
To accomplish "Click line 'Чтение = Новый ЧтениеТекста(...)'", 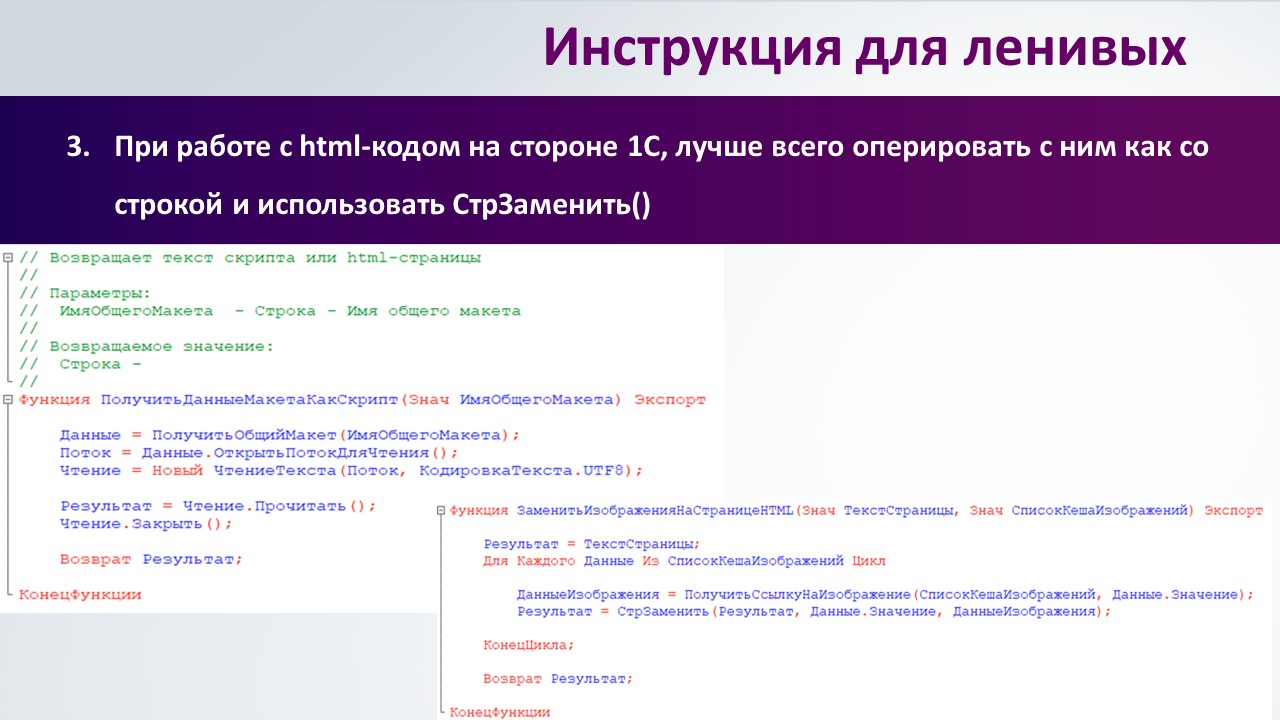I will [352, 470].
